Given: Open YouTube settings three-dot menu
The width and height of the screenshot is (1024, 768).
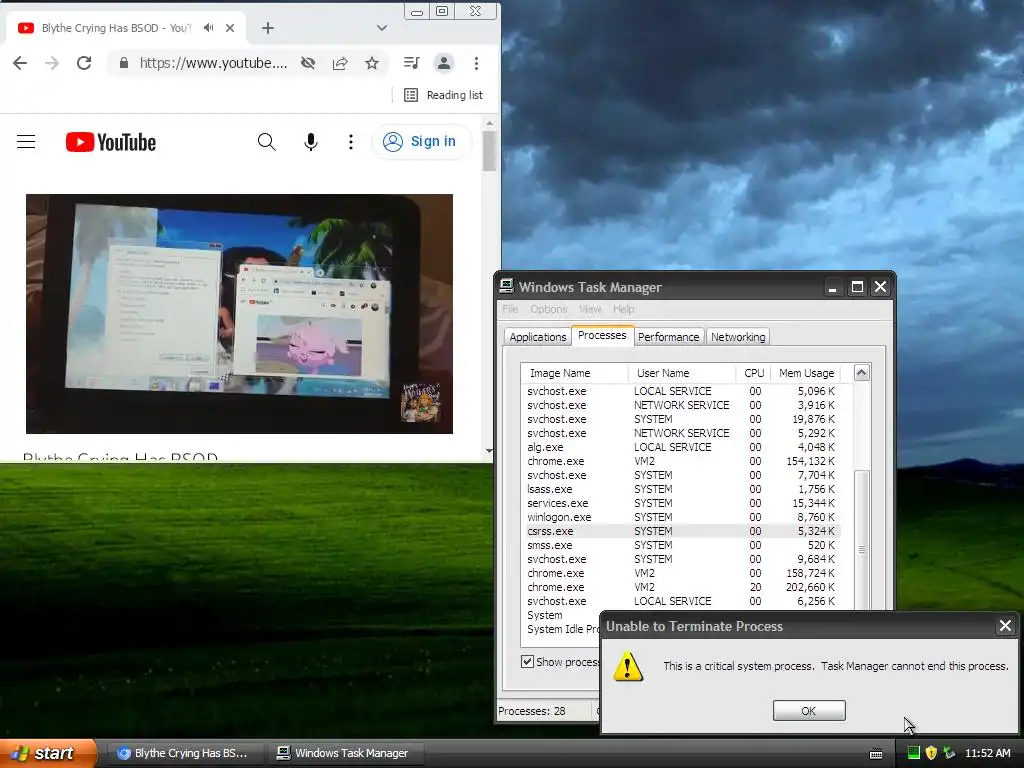Looking at the screenshot, I should coord(351,142).
